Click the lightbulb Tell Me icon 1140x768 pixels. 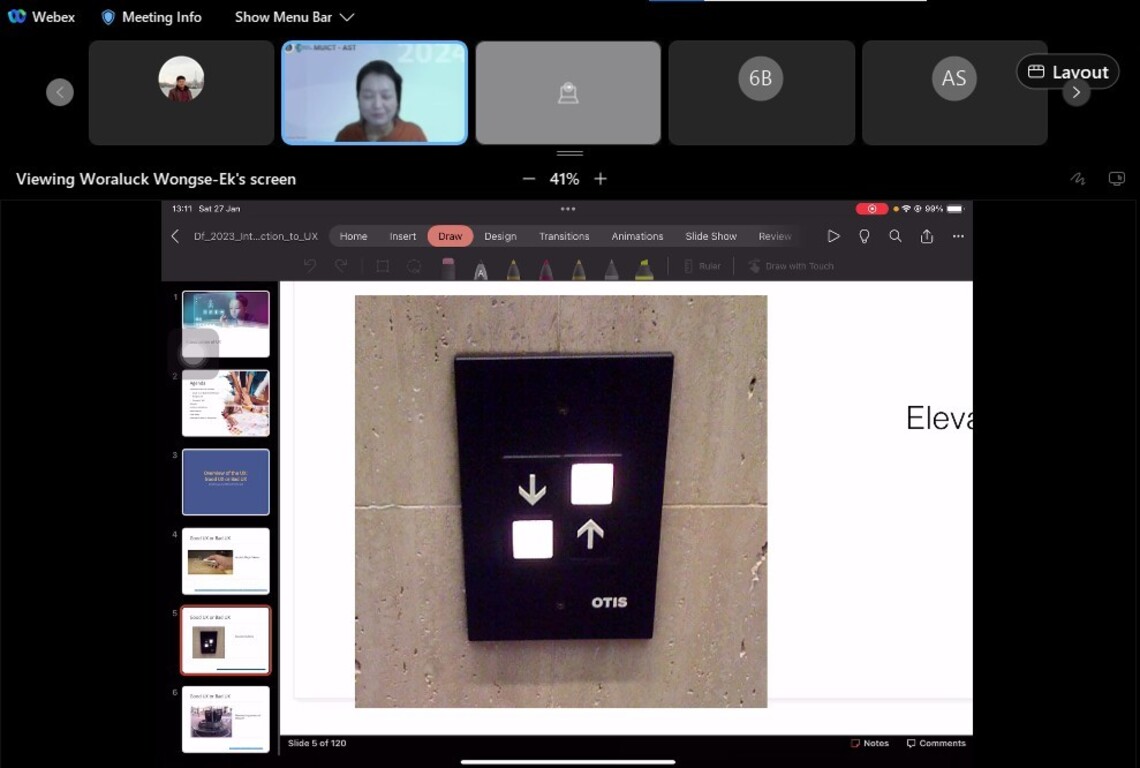pos(864,236)
